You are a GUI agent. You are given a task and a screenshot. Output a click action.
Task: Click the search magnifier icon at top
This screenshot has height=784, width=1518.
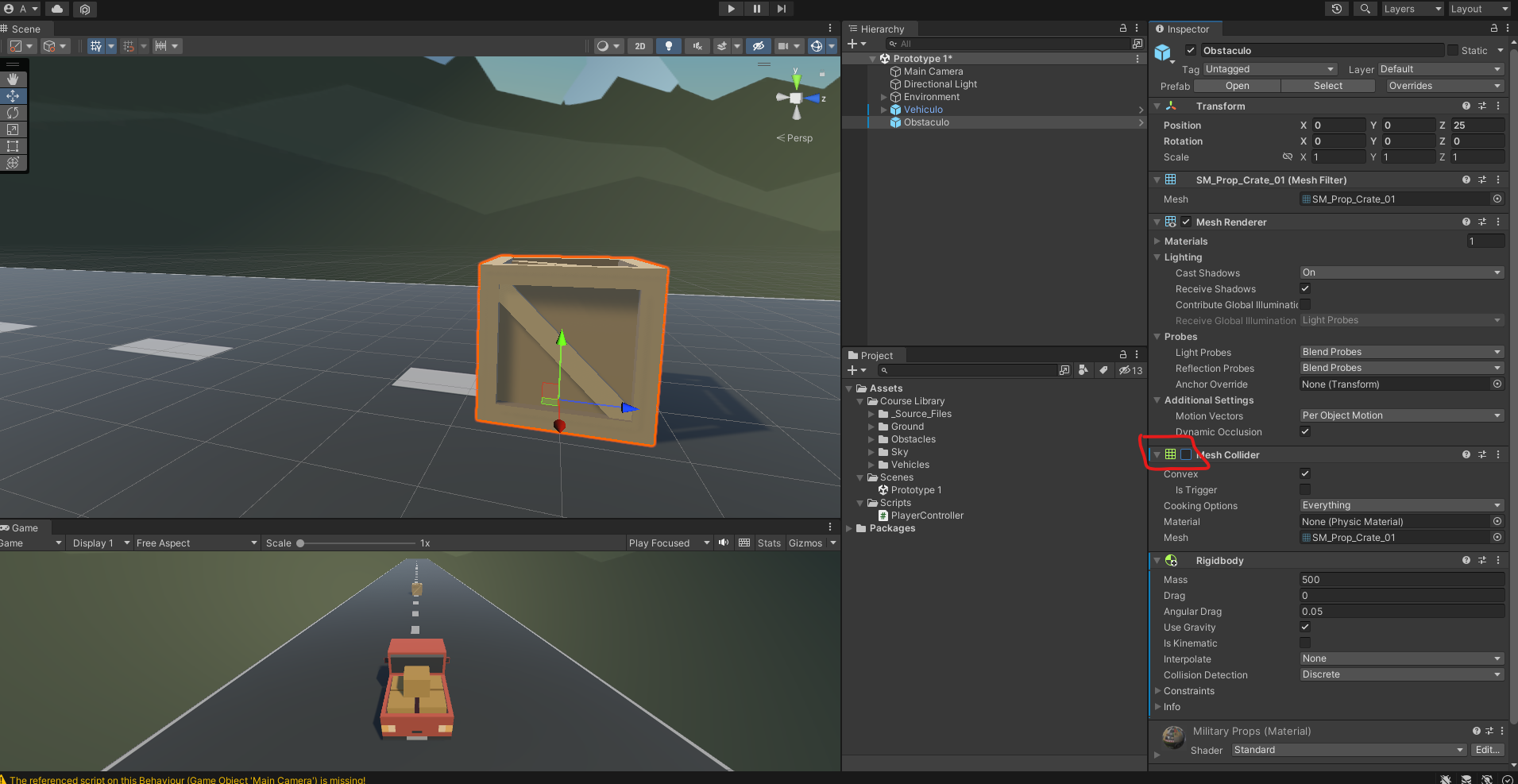pos(1365,9)
